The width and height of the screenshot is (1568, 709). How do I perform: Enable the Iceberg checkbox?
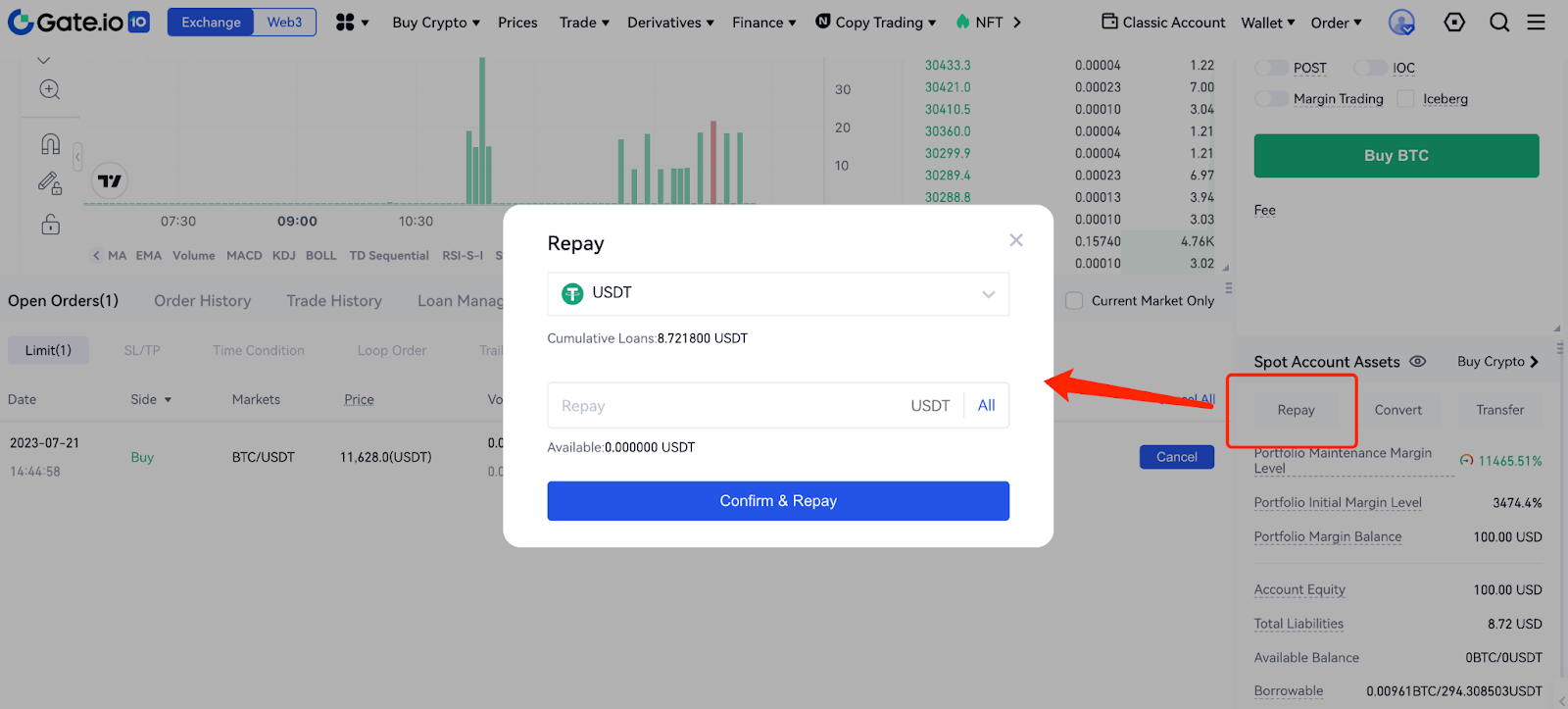(x=1405, y=99)
